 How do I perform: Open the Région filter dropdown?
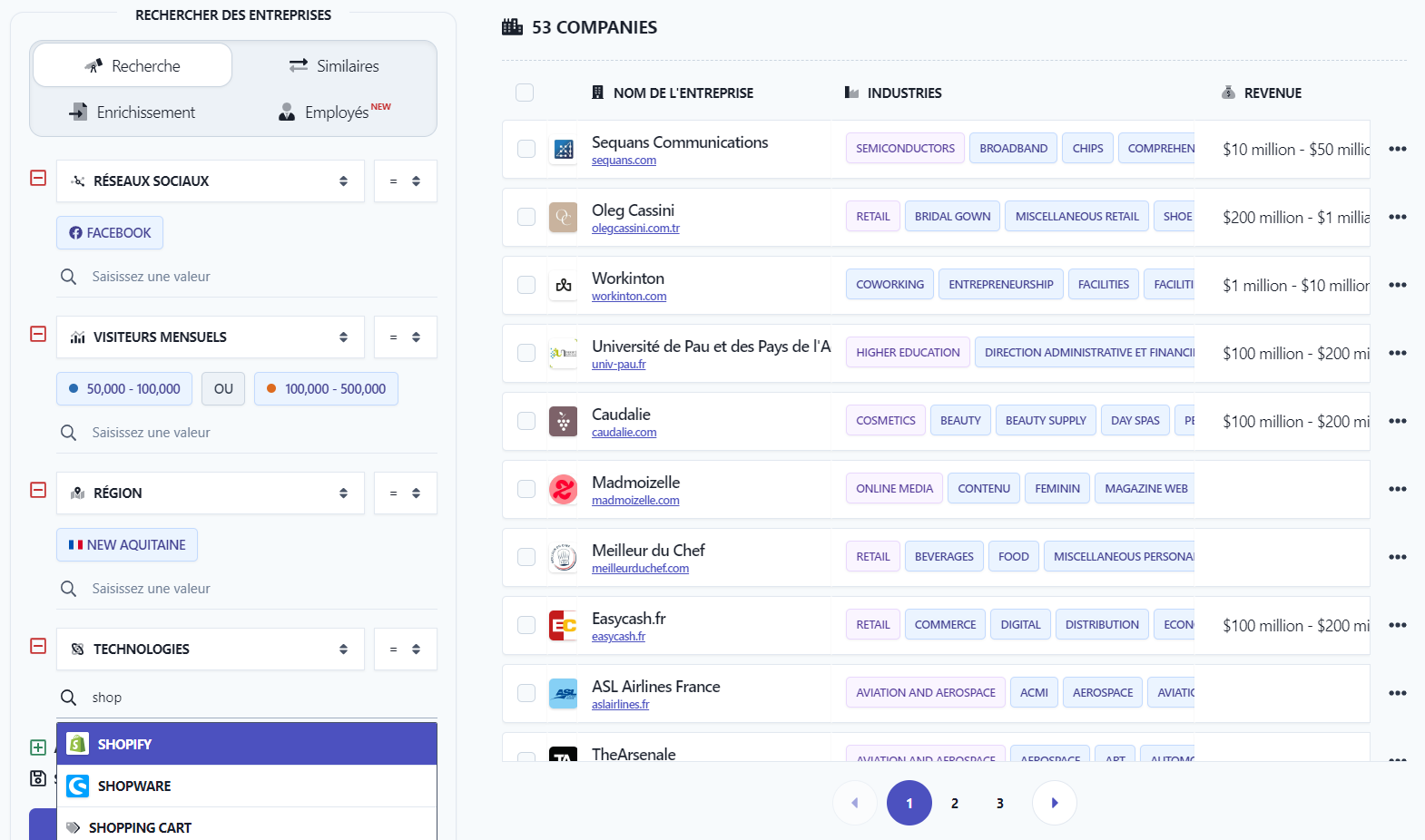[211, 493]
